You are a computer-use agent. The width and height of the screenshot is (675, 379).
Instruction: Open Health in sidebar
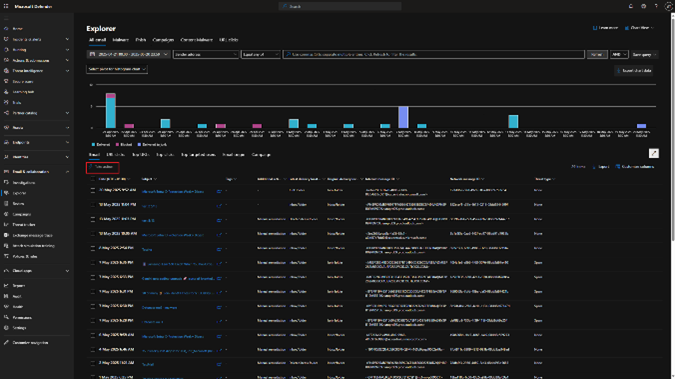(x=18, y=307)
